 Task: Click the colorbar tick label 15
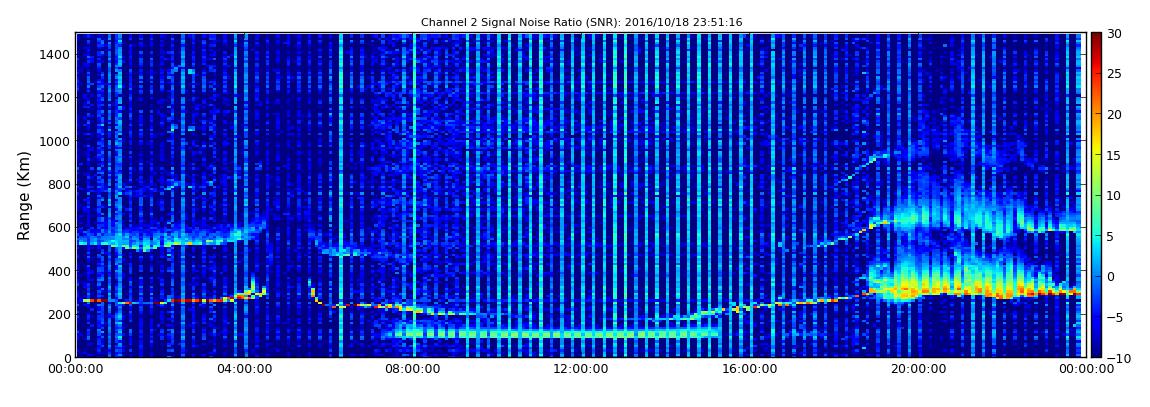coord(1115,155)
